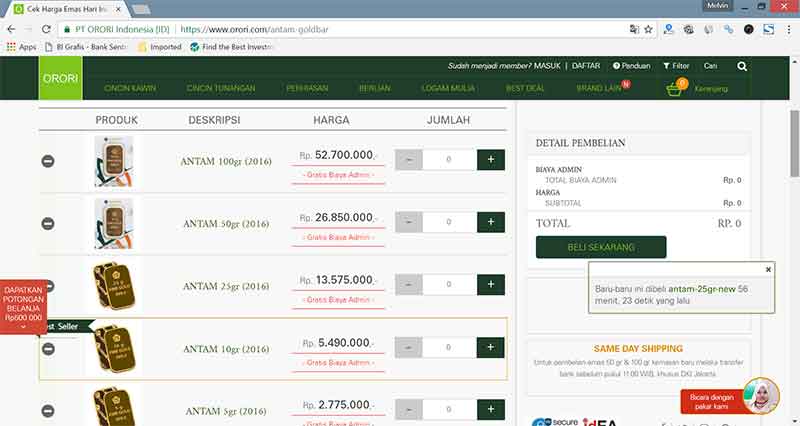The height and width of the screenshot is (426, 800).
Task: Decrease ANTAM 10gr quantity with minus
Action: [409, 347]
